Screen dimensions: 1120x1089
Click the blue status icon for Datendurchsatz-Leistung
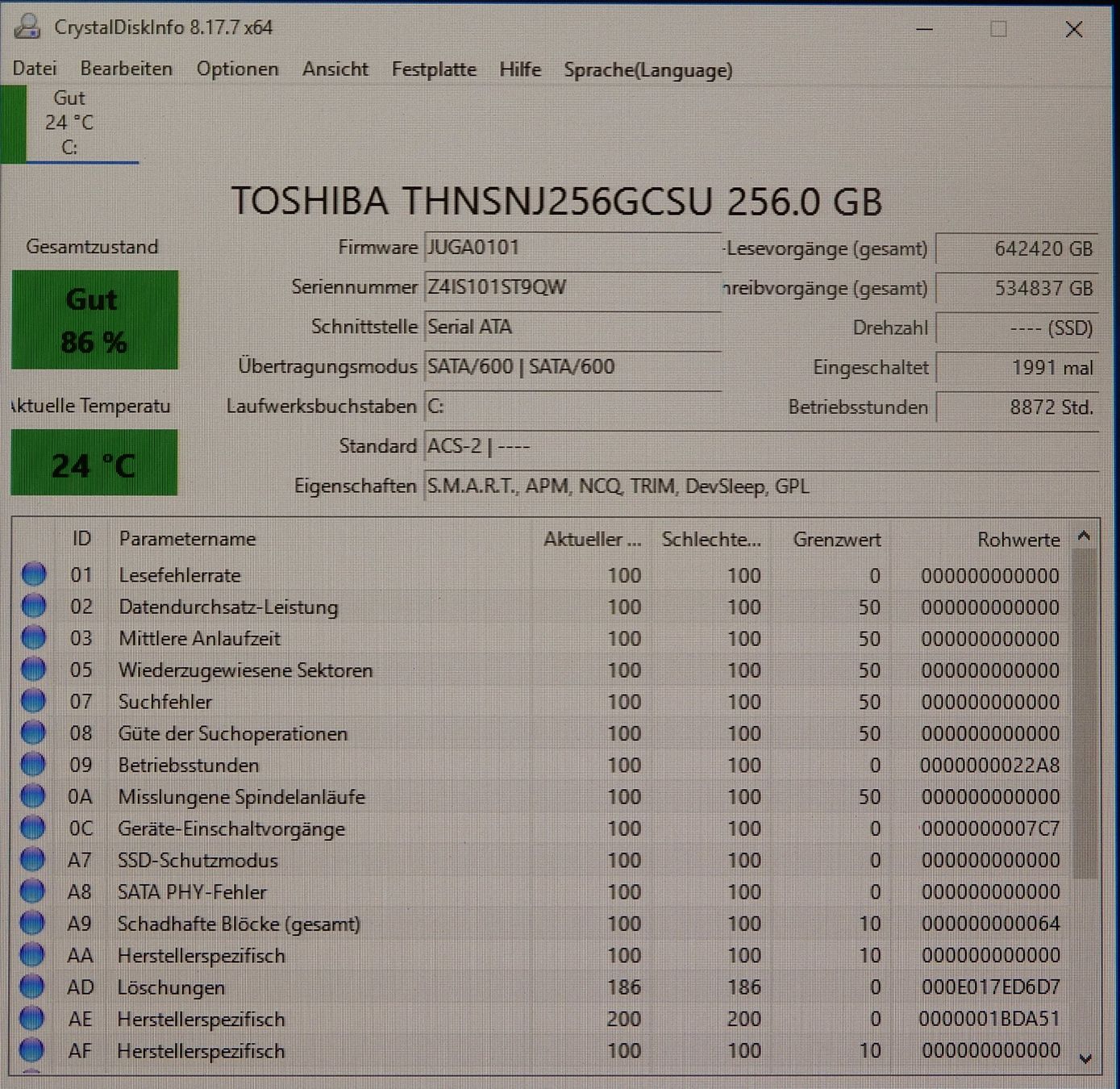click(34, 606)
